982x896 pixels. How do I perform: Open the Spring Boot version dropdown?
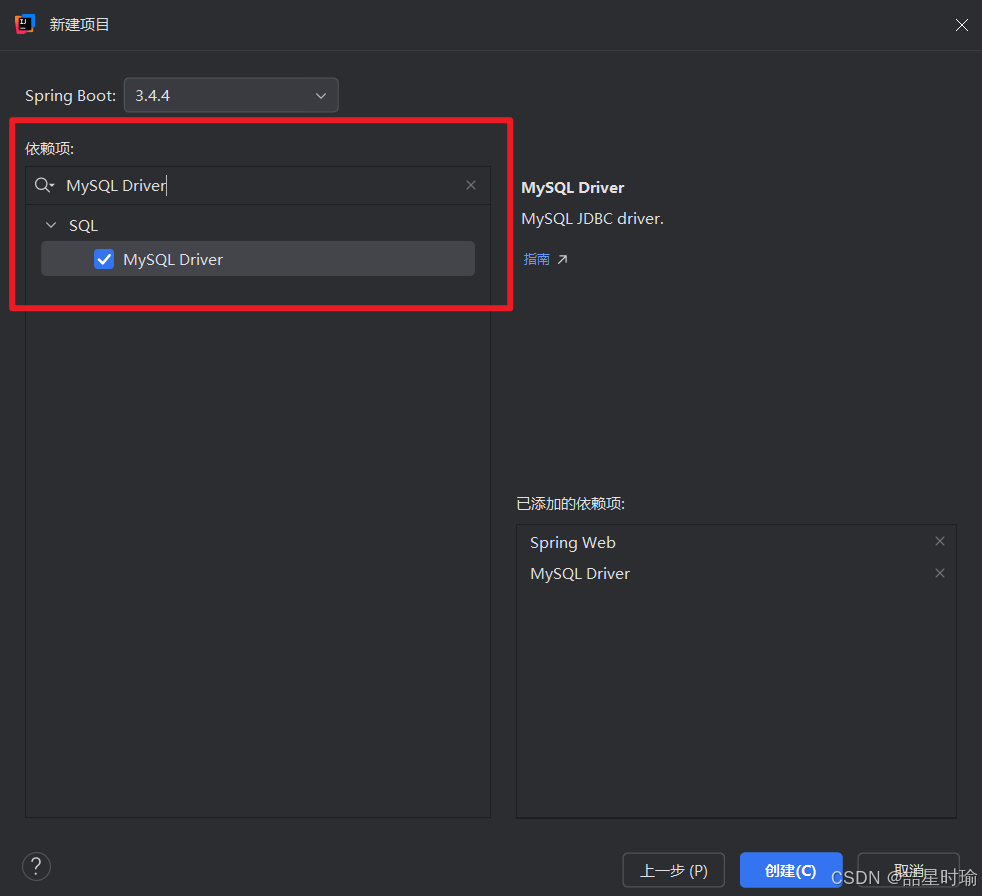point(231,95)
